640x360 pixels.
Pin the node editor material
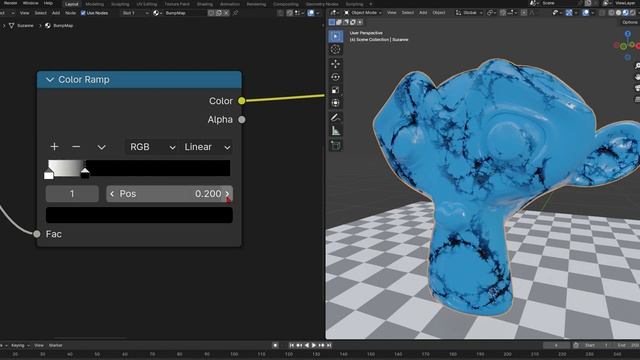tap(236, 13)
